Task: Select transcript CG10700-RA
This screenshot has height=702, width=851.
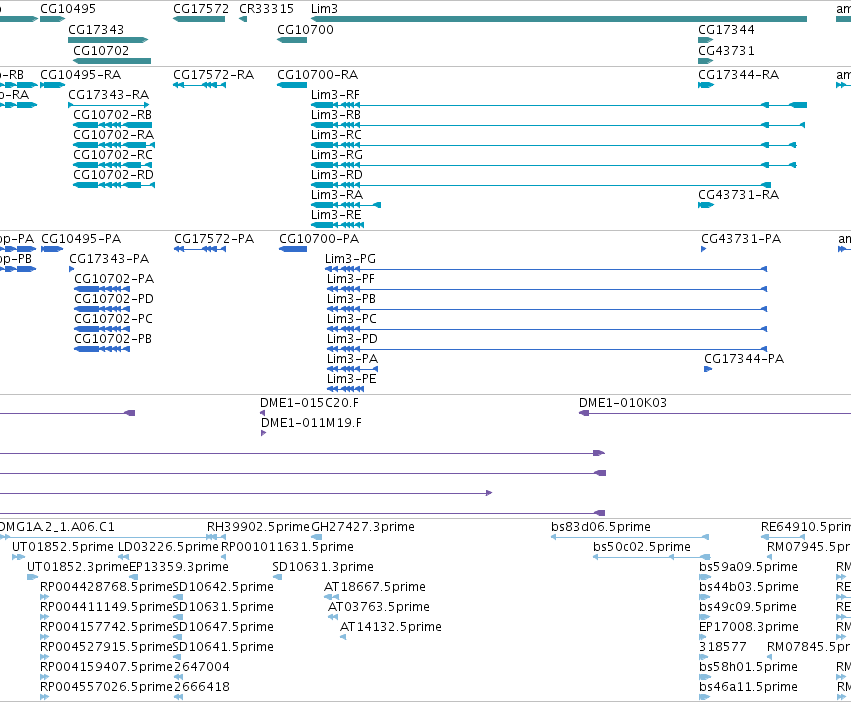Action: pos(317,75)
